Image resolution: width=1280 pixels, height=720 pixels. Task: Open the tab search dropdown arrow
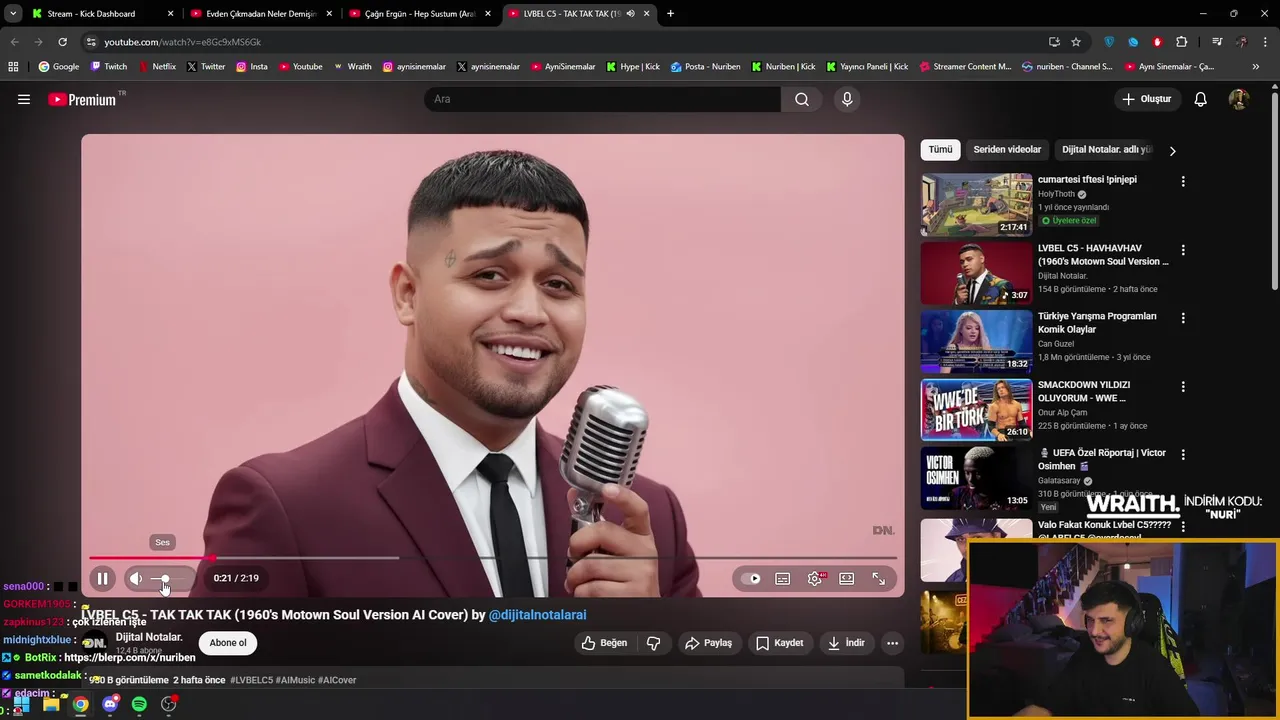(x=13, y=13)
